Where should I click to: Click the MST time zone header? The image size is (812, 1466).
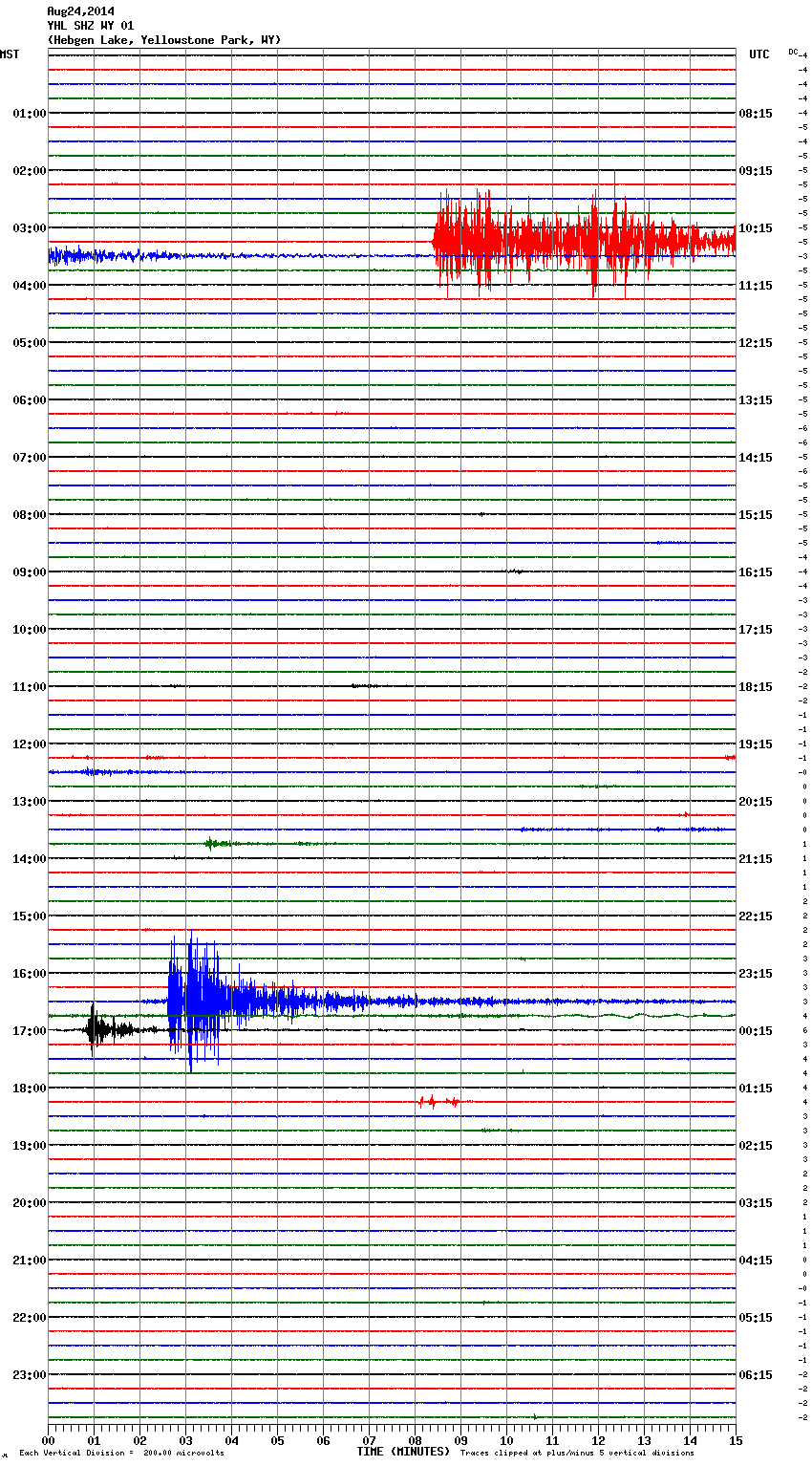10,54
